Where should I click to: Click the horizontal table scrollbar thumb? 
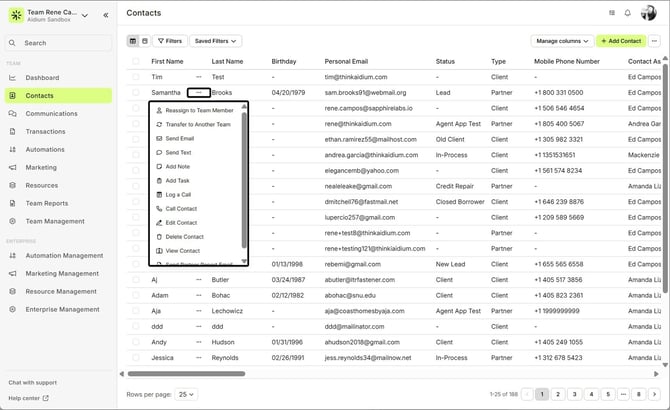tap(186, 374)
